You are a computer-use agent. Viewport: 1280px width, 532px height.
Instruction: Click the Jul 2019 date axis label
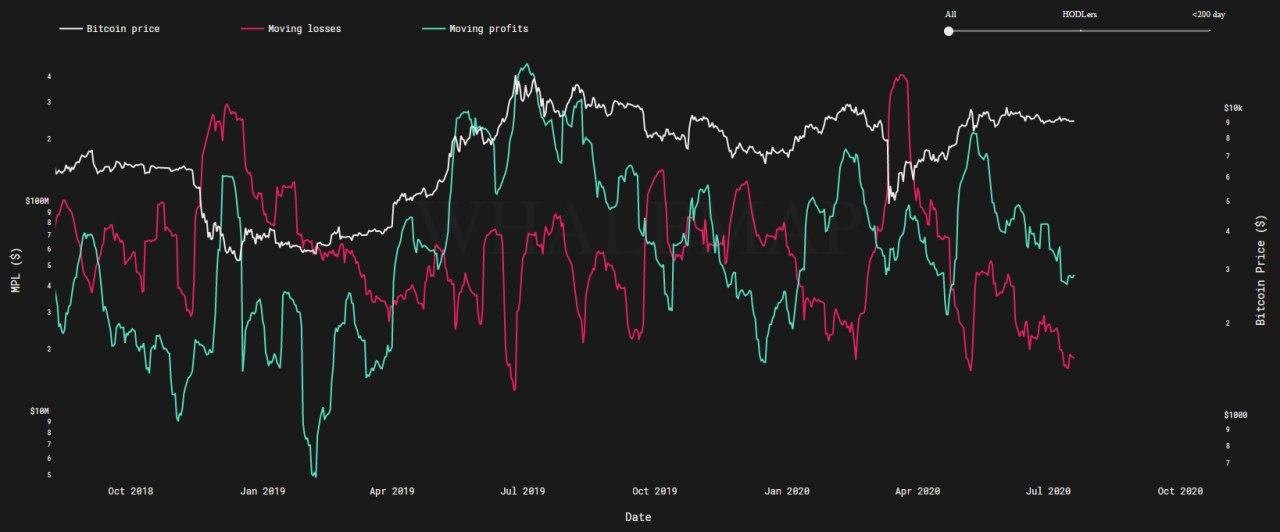[x=521, y=491]
